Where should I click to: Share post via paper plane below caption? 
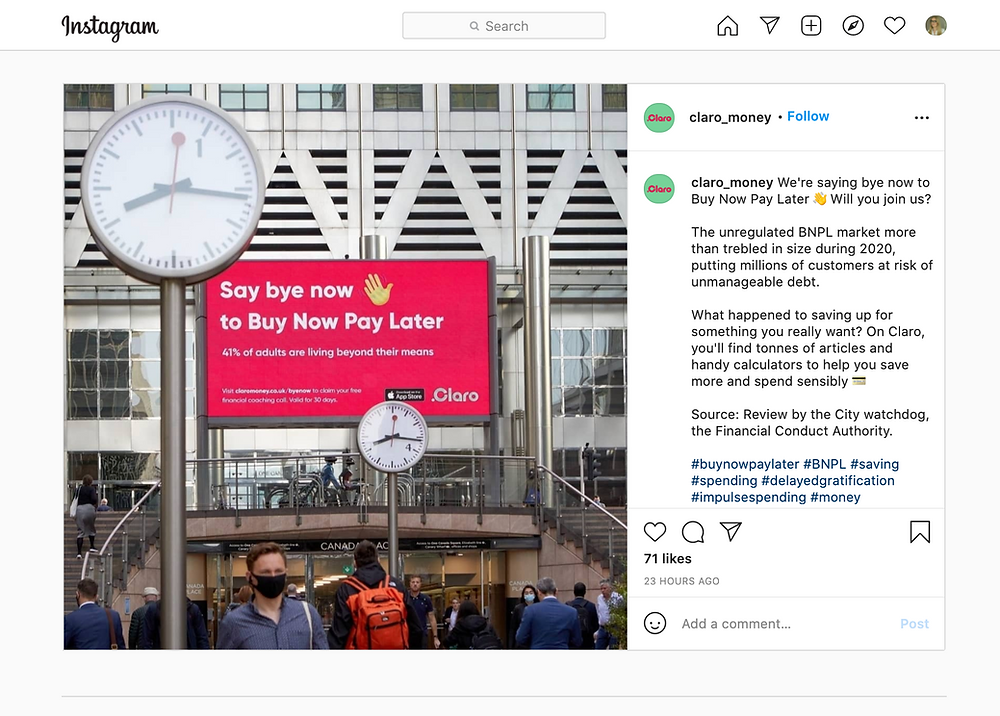[731, 531]
